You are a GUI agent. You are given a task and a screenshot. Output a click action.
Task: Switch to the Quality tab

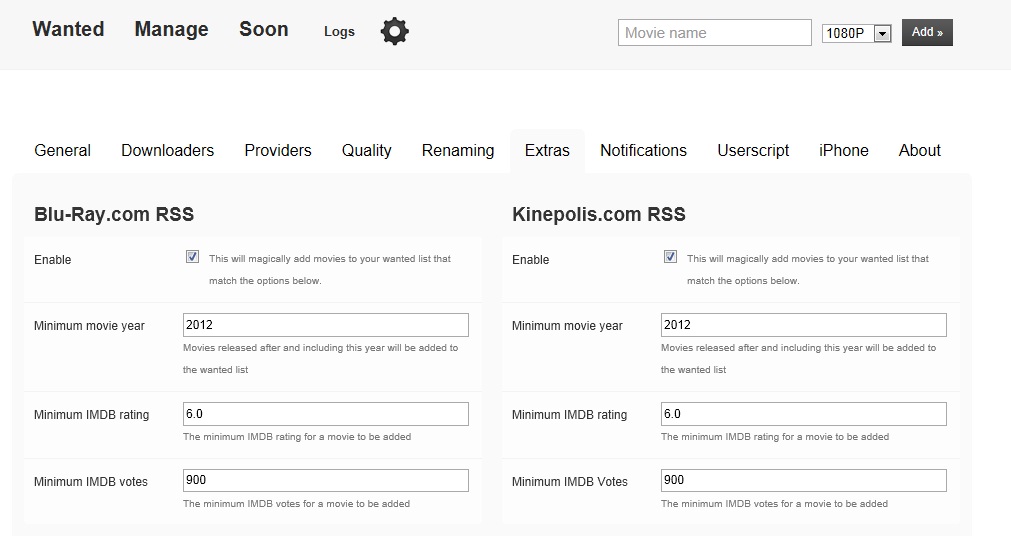coord(366,150)
